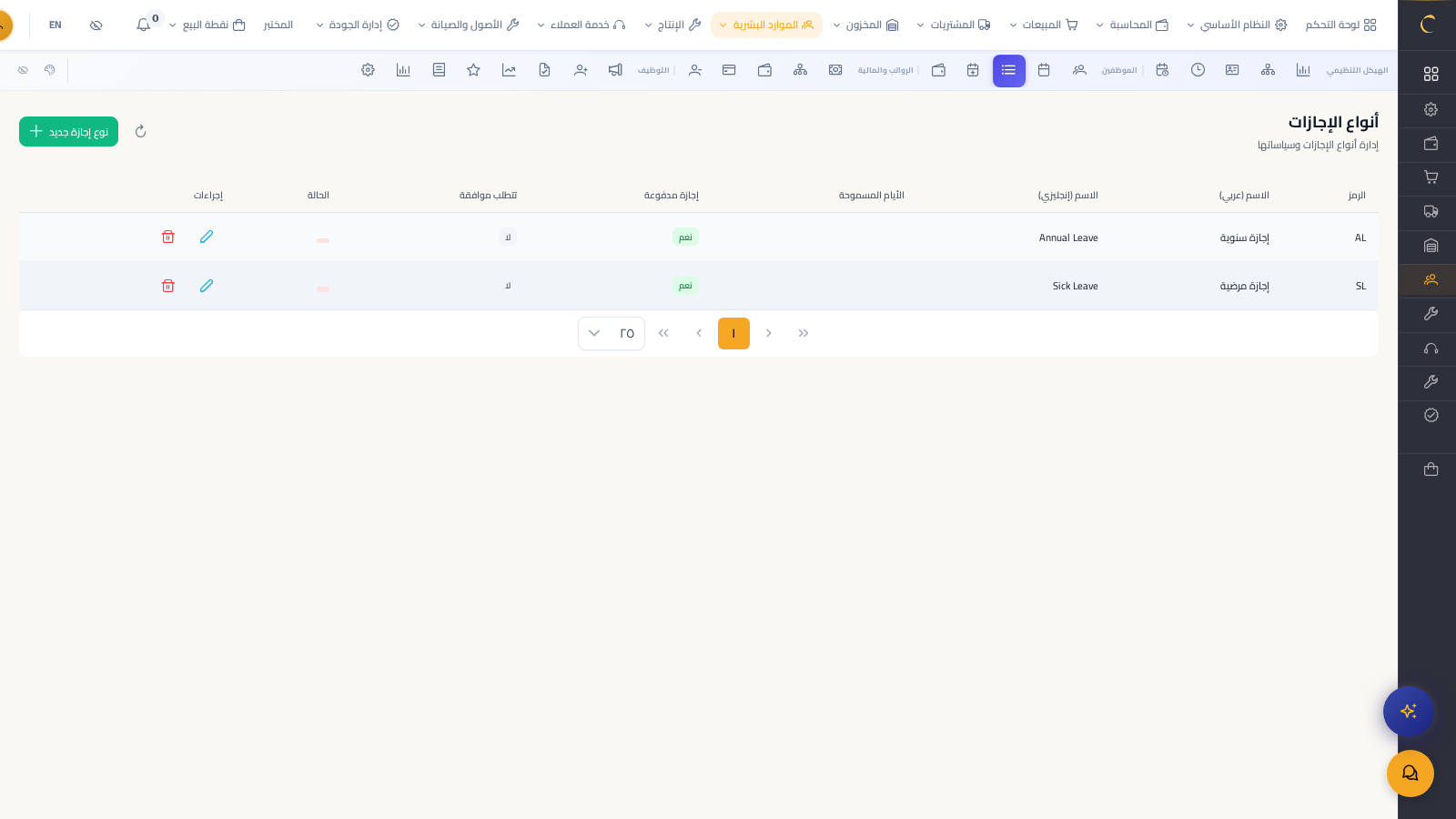Click the star icon in HR toolbar
The height and width of the screenshot is (819, 1456).
(473, 70)
